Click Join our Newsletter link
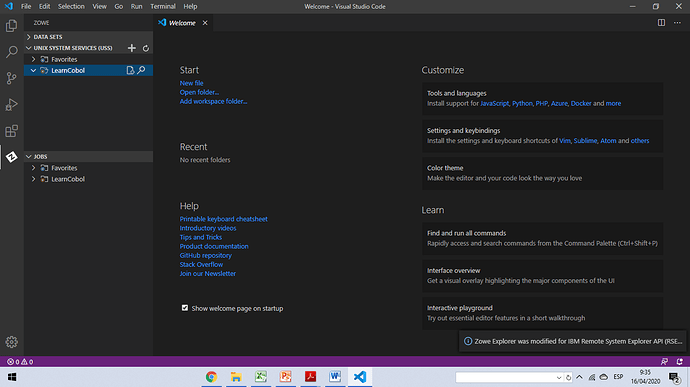This screenshot has width=690, height=387. (208, 273)
